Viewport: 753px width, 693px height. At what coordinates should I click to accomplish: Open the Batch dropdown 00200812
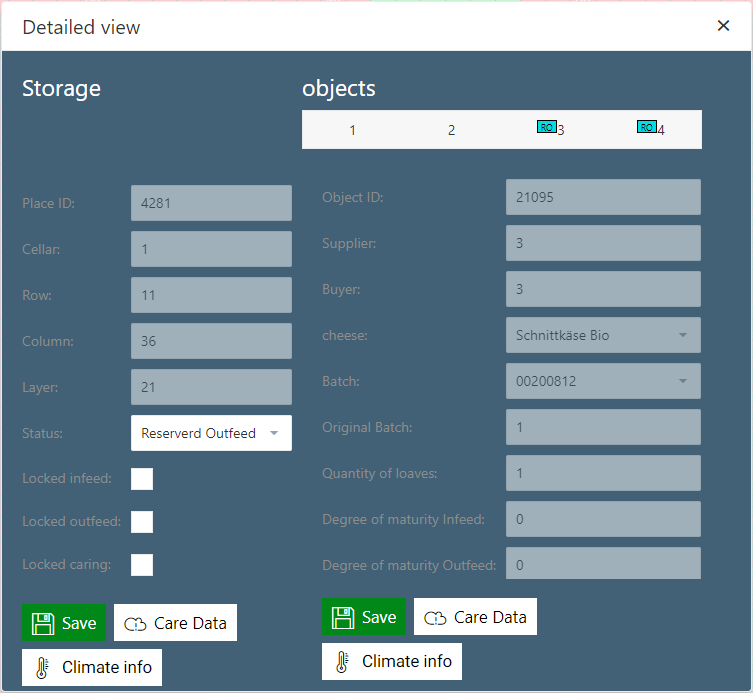pyautogui.click(x=602, y=381)
